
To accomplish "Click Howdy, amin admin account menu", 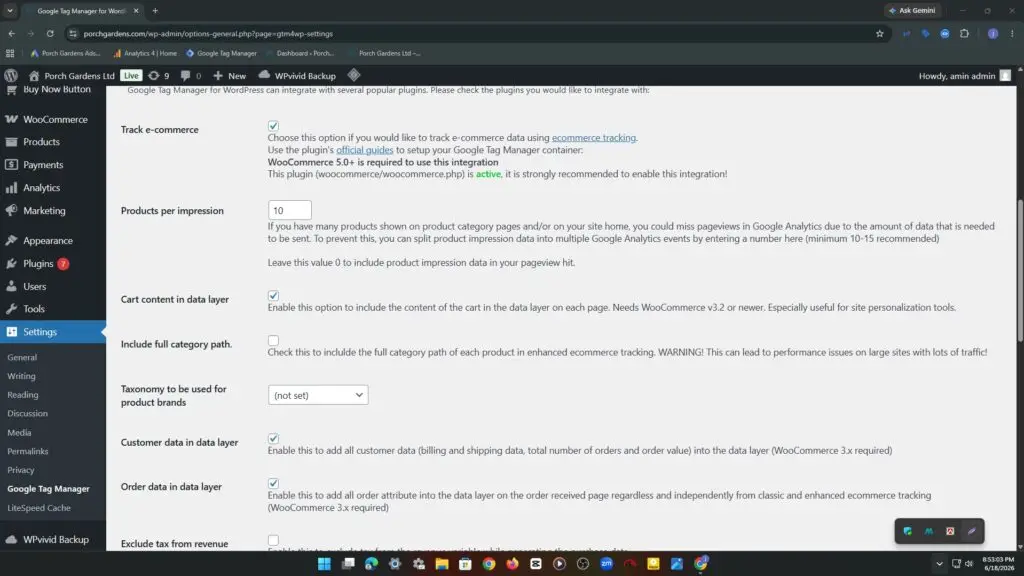I will pos(965,76).
